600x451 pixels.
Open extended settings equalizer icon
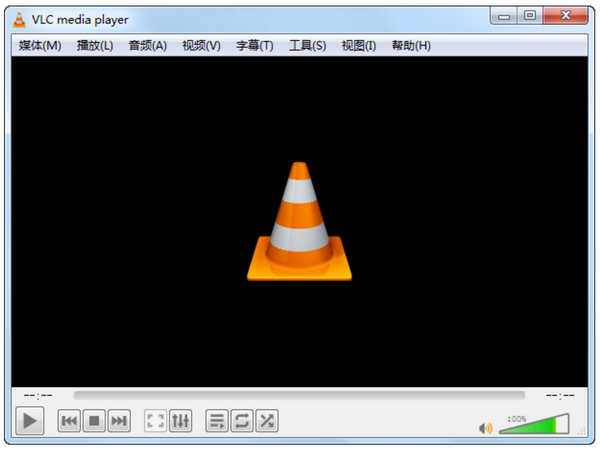click(180, 421)
